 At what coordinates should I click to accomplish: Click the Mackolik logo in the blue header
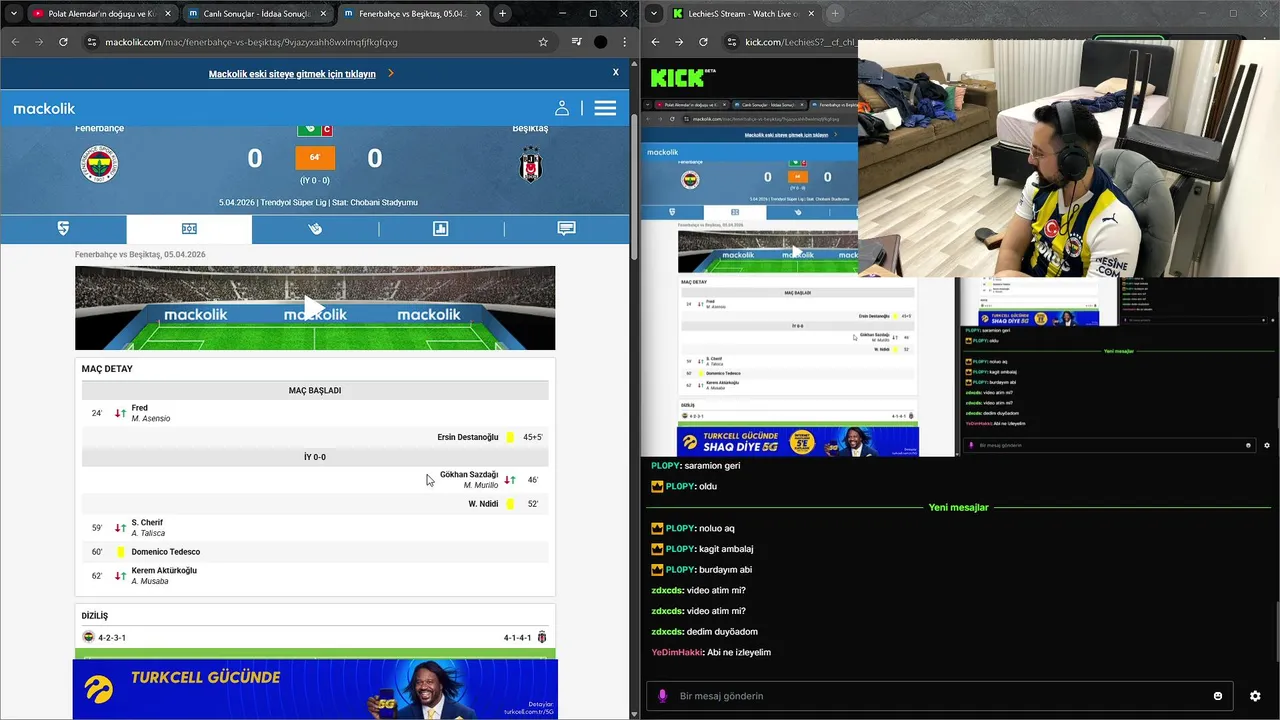(44, 108)
